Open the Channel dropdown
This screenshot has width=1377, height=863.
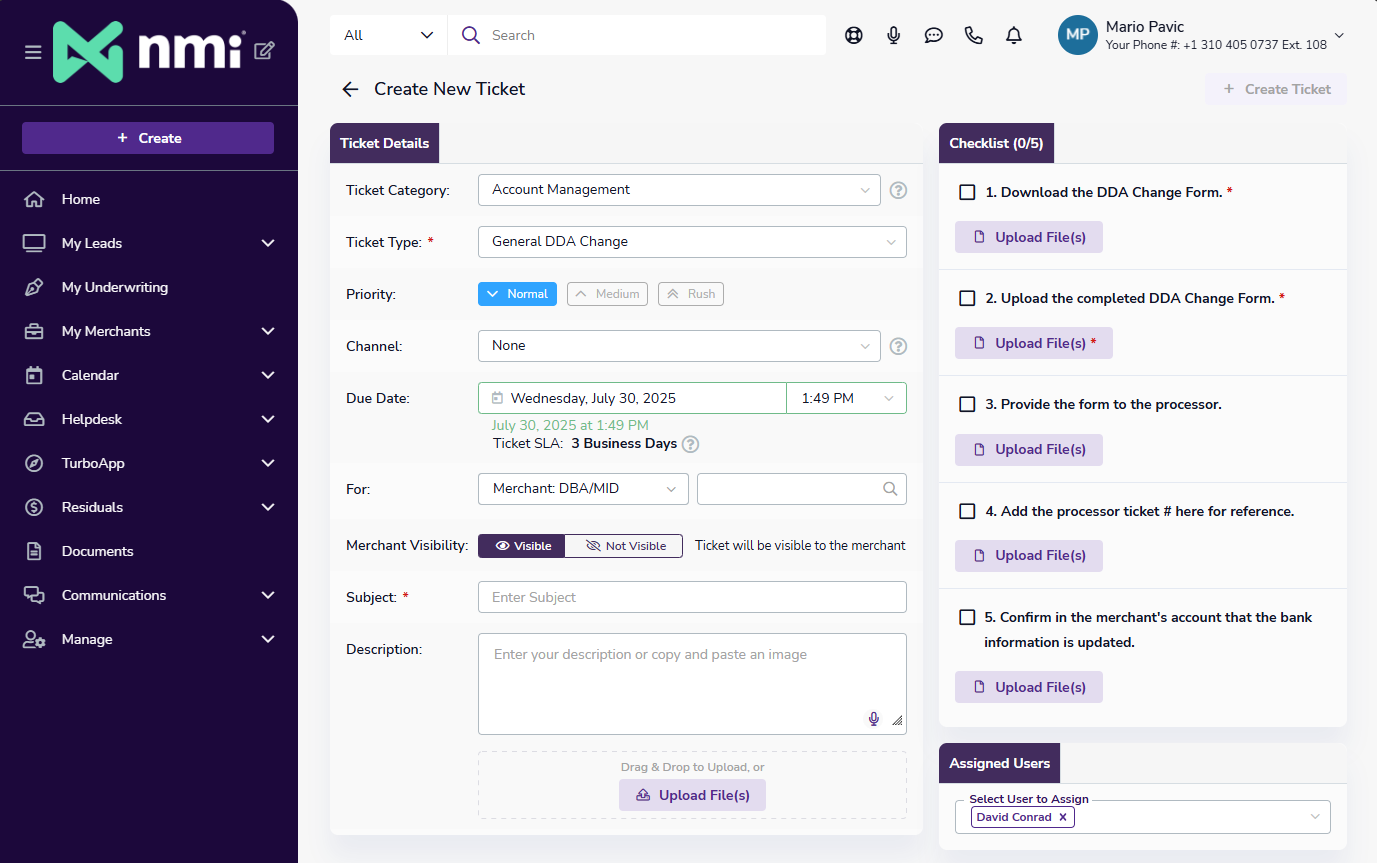pos(679,346)
